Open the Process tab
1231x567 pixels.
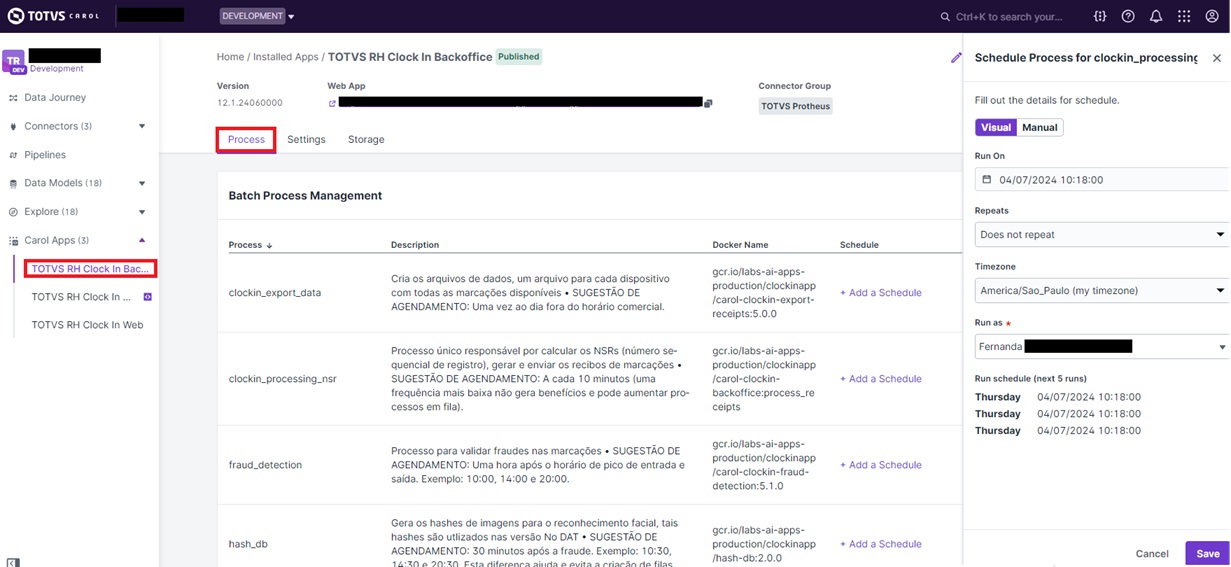point(246,140)
